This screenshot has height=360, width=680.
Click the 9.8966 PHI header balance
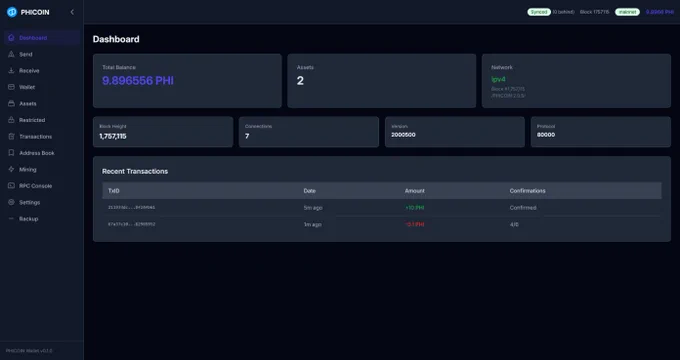(x=660, y=12)
